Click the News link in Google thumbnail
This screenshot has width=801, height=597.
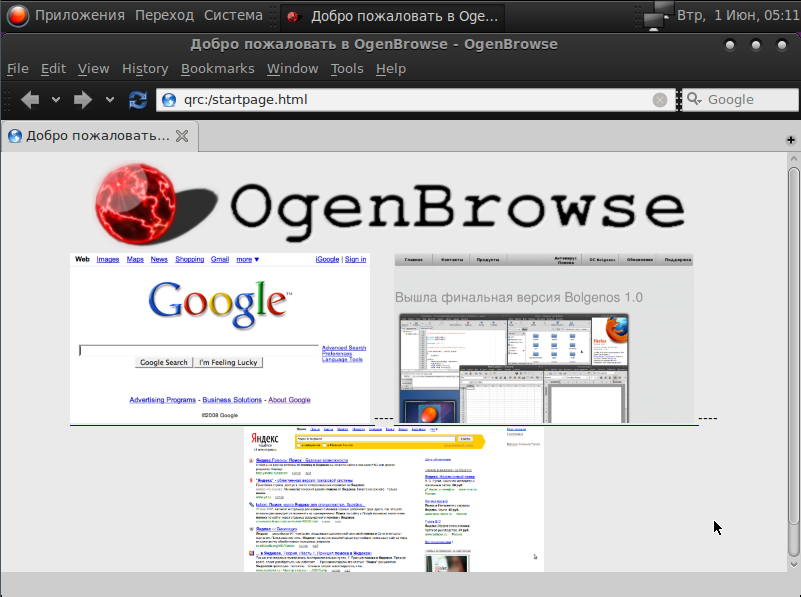click(159, 259)
